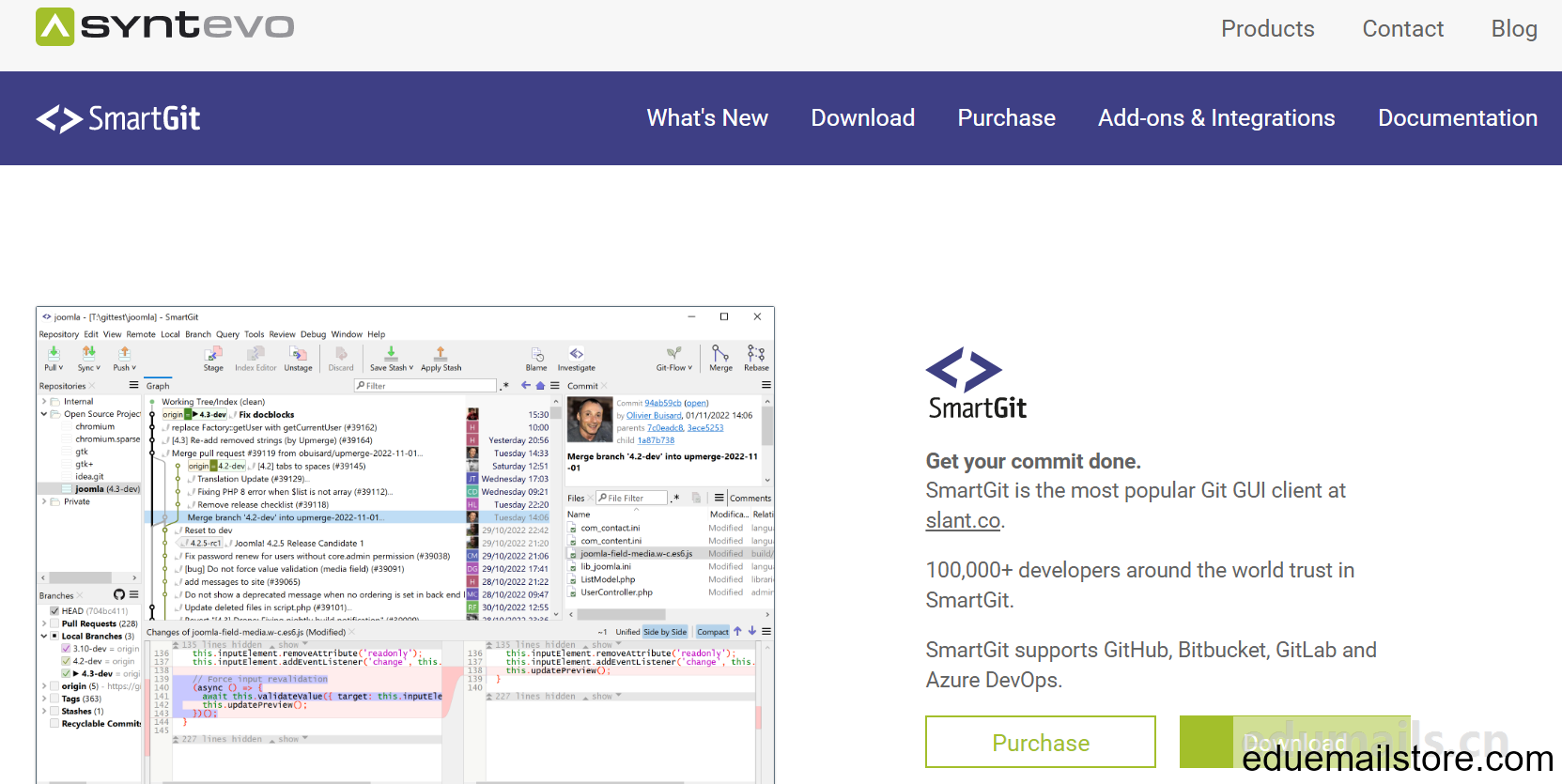Toggle the HEAD checkbox in Branches panel
The image size is (1562, 784).
pos(55,611)
